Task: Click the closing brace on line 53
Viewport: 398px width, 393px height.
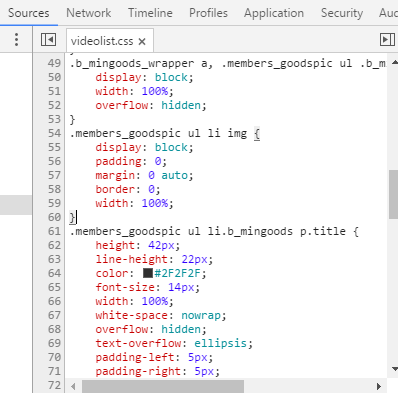Action: click(x=72, y=119)
